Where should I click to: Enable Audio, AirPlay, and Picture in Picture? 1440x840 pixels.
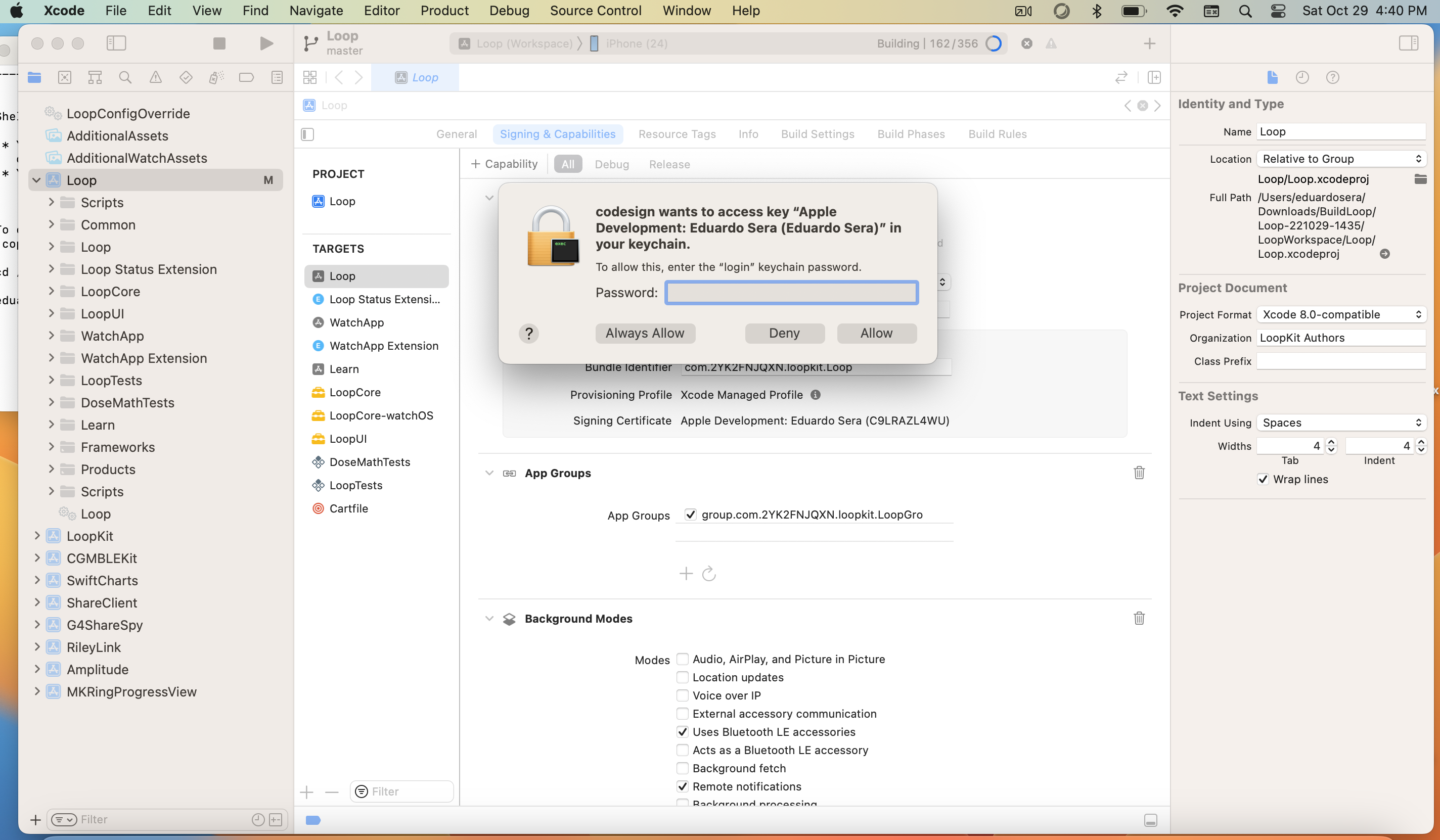(x=682, y=659)
